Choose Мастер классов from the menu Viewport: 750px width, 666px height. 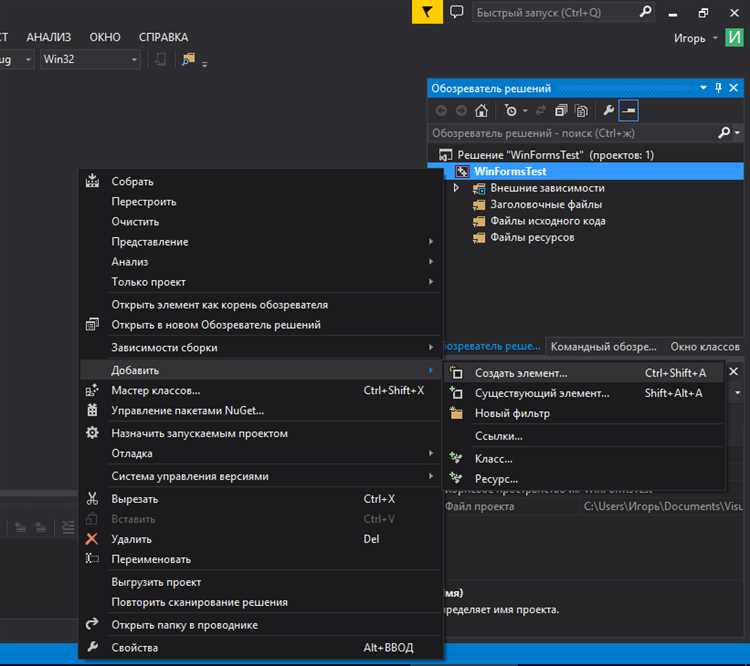coord(261,390)
